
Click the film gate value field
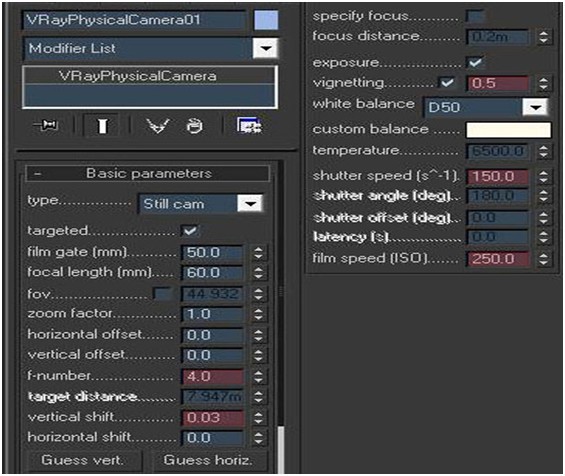pyautogui.click(x=212, y=253)
